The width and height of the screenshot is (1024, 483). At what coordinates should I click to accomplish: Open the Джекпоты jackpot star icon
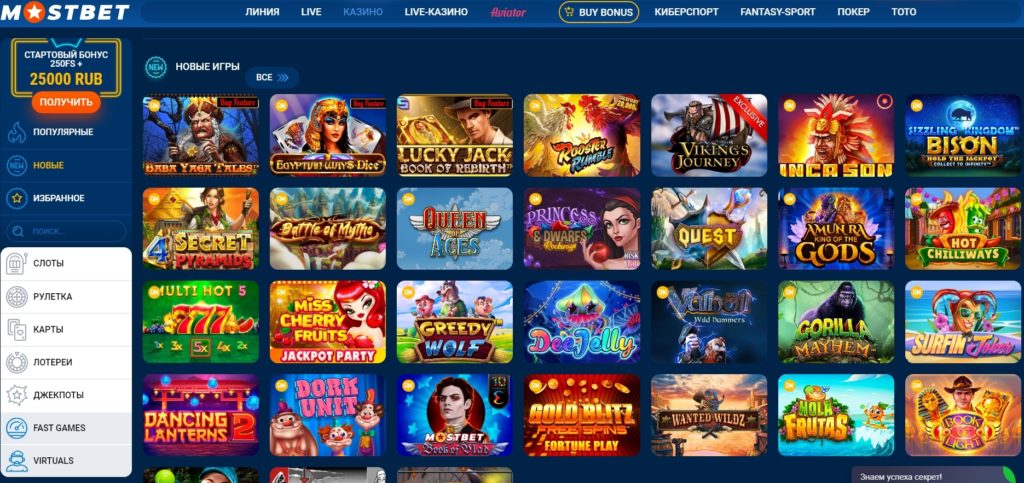click(x=16, y=395)
